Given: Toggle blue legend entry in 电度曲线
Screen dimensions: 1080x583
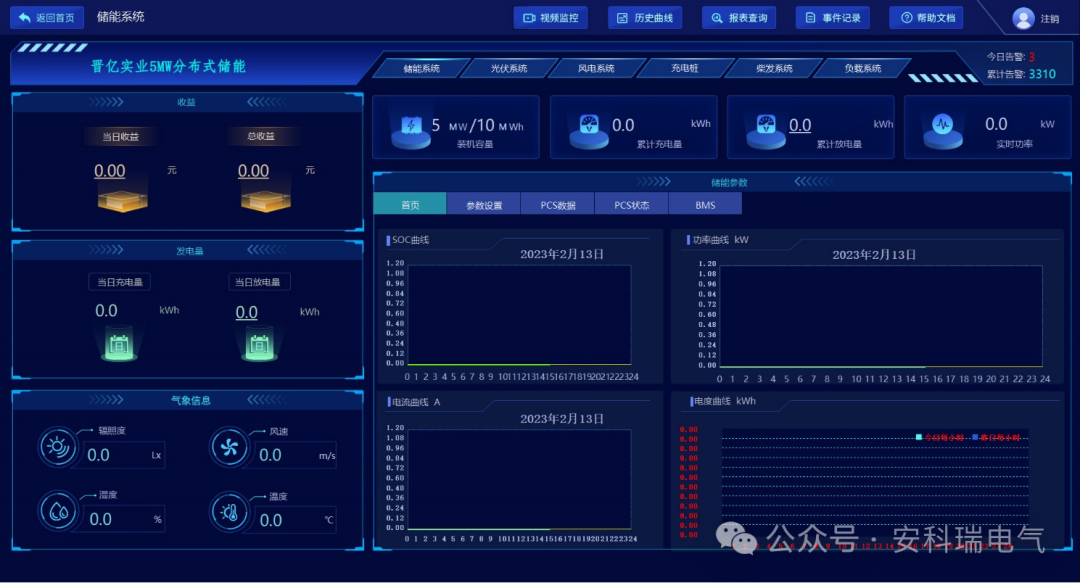Looking at the screenshot, I should [996, 438].
